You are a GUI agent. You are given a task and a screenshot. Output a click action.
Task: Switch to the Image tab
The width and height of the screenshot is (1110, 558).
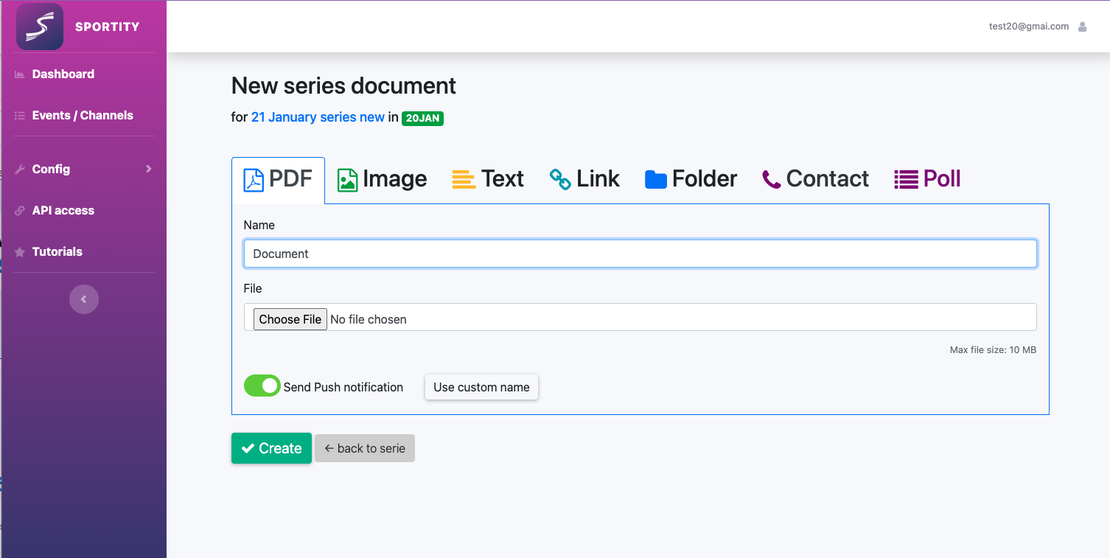coord(382,180)
